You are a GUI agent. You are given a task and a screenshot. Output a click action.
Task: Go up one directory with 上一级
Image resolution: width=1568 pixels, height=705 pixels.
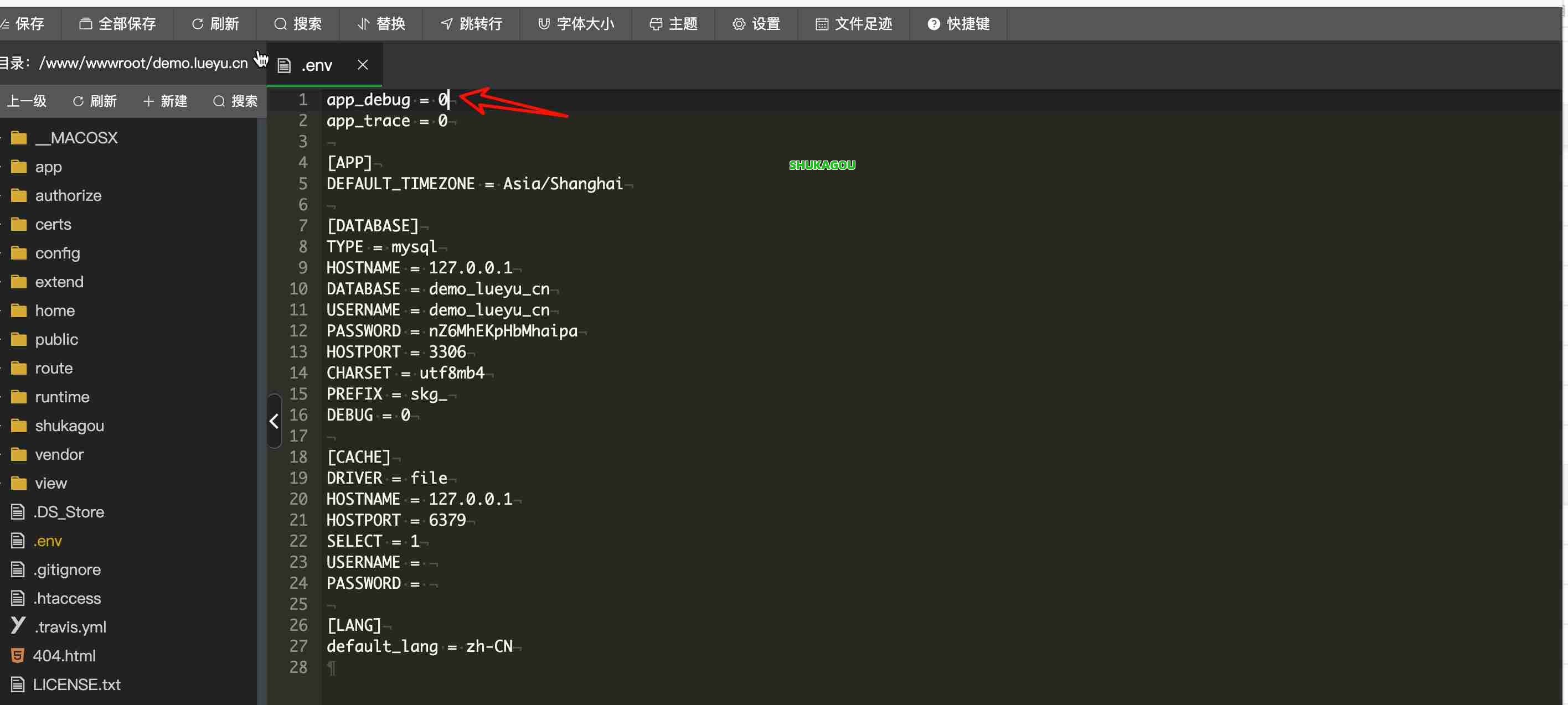click(27, 101)
